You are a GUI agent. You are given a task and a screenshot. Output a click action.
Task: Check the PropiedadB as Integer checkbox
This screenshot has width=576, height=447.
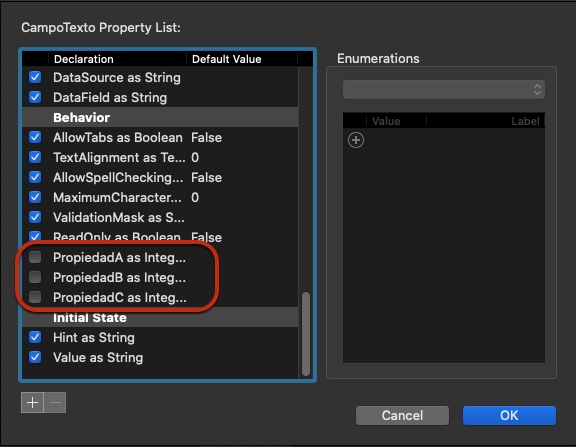pyautogui.click(x=35, y=277)
